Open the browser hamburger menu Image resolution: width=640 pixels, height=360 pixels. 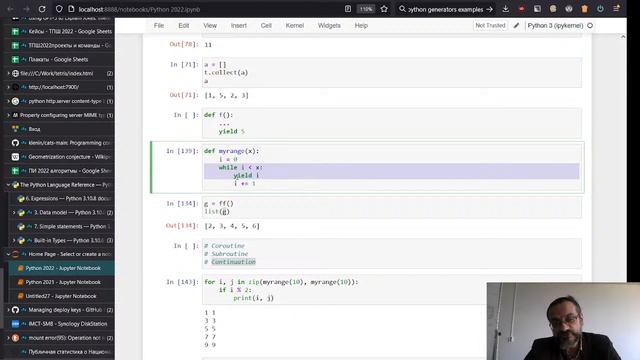pos(616,9)
